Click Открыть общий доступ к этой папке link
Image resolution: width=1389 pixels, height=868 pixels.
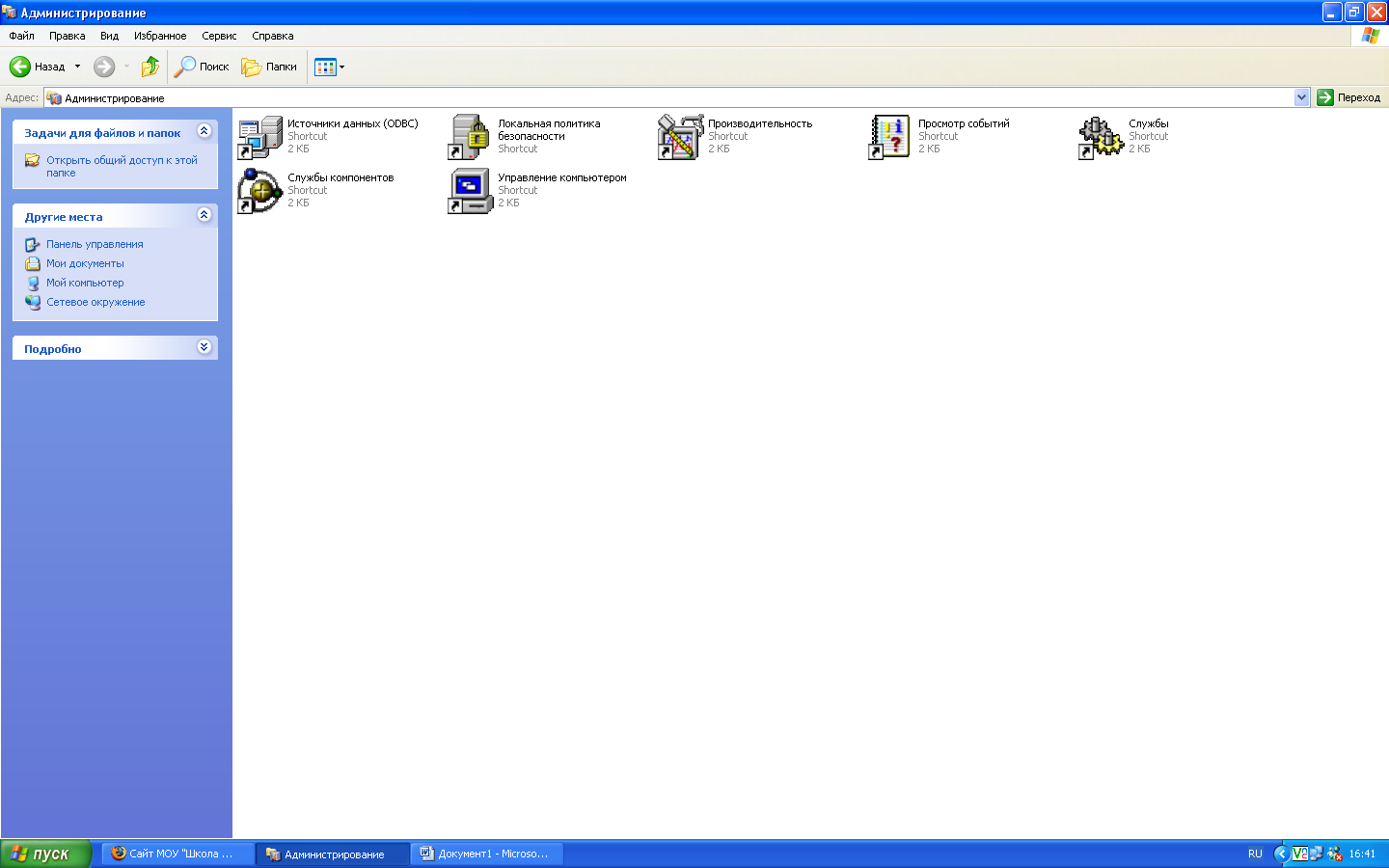[x=122, y=167]
